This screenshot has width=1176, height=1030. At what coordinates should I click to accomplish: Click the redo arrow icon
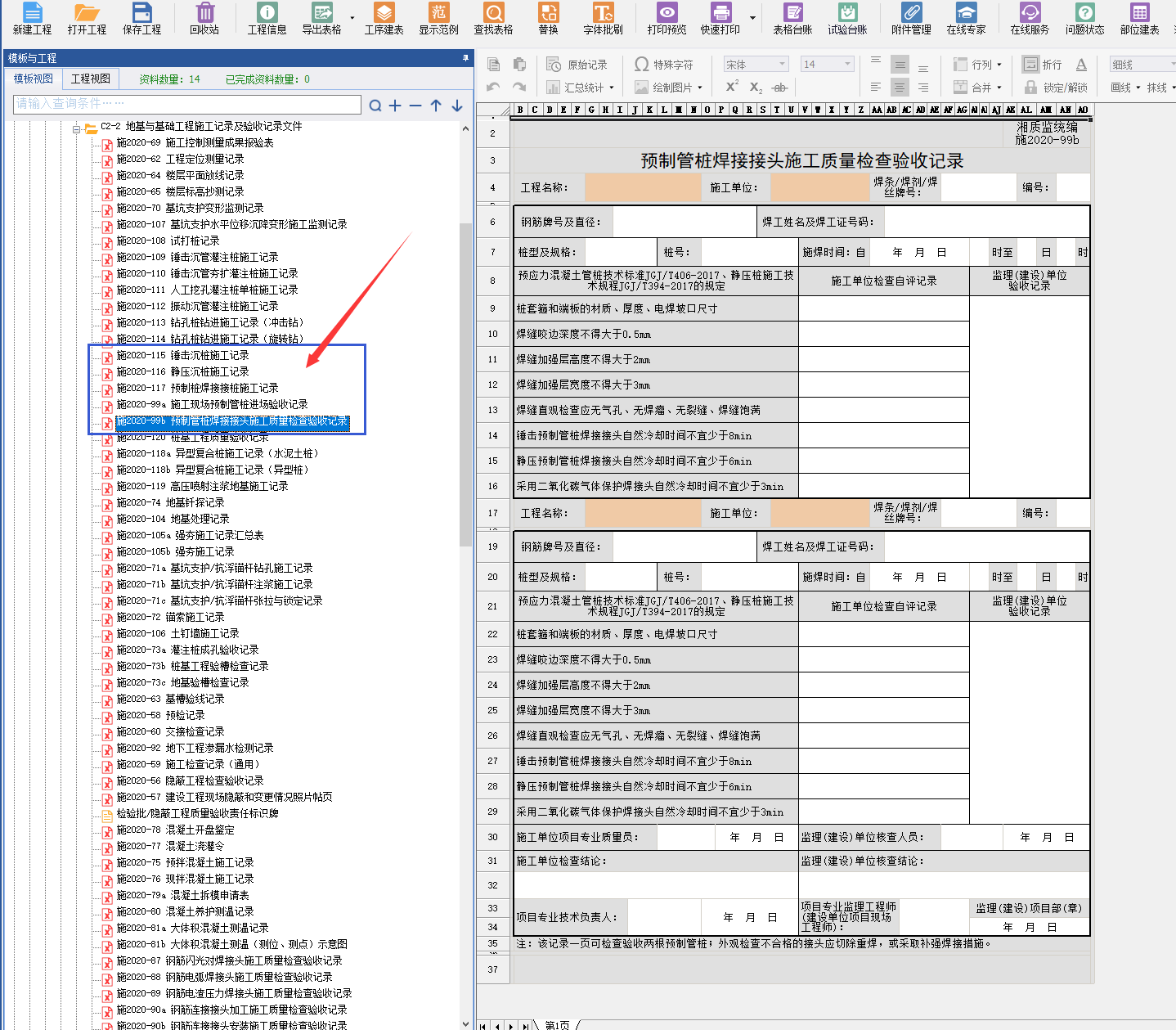pyautogui.click(x=519, y=87)
